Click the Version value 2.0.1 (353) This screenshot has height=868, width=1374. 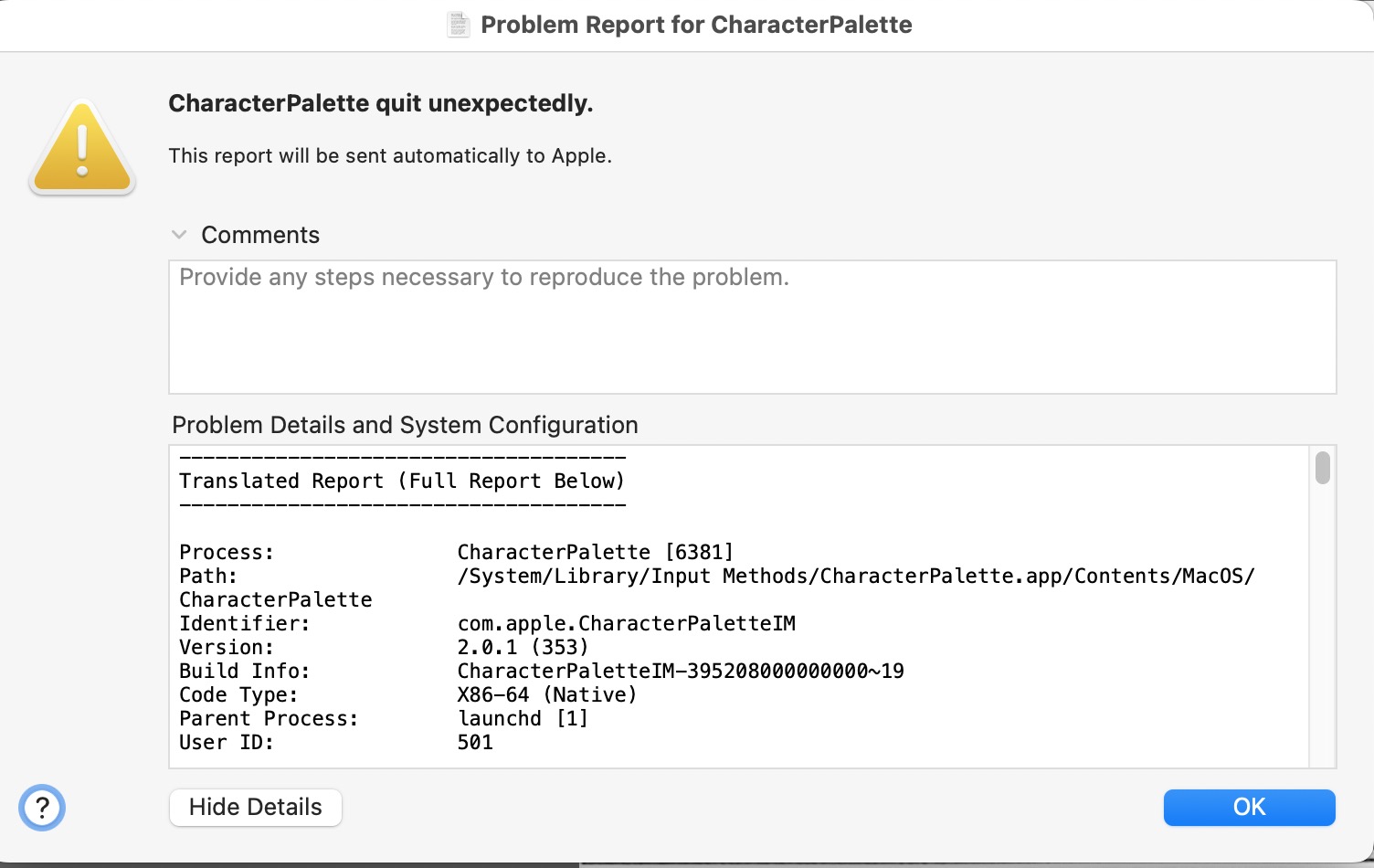[523, 647]
